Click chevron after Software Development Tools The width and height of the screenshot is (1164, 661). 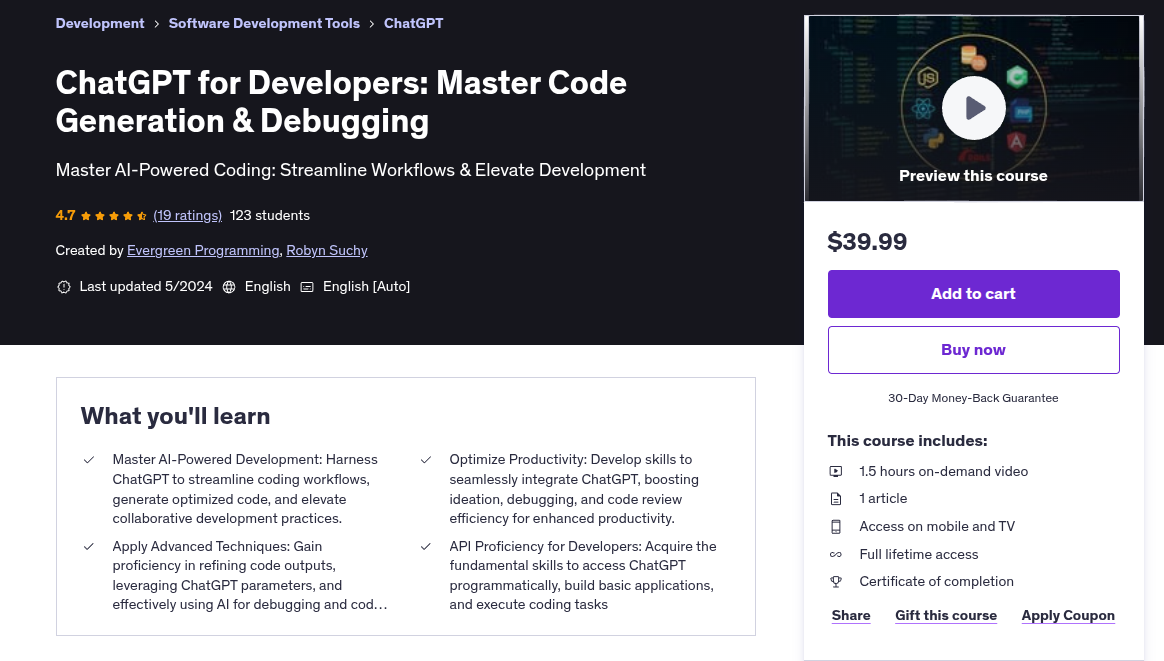372,24
